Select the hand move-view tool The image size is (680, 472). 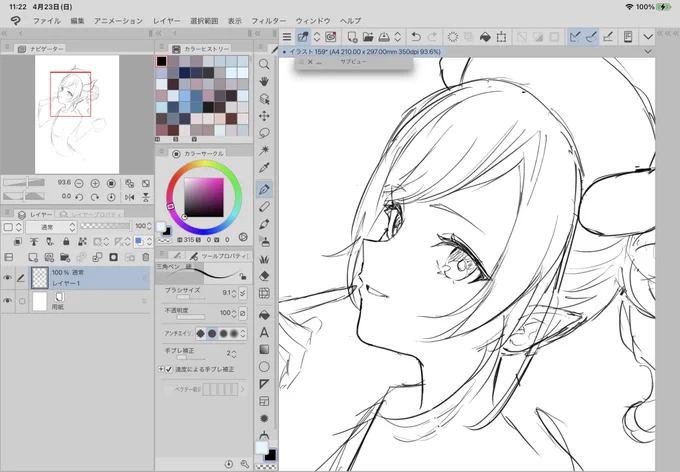click(x=264, y=82)
